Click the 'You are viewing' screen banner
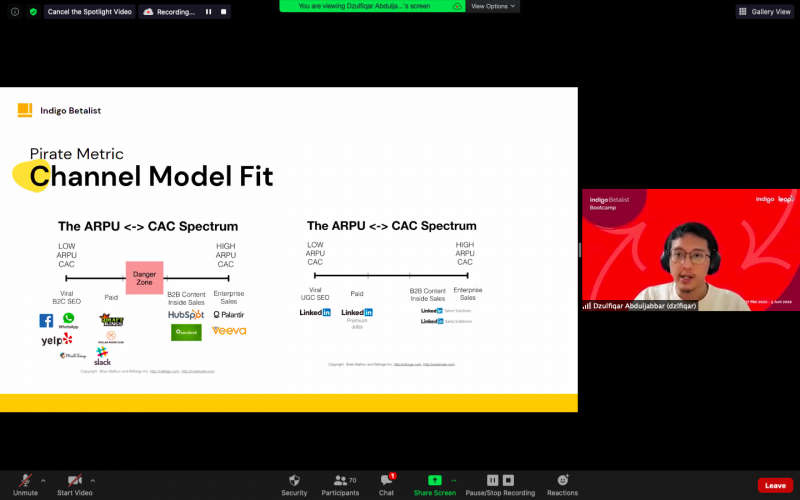The height and width of the screenshot is (500, 800). coord(372,6)
